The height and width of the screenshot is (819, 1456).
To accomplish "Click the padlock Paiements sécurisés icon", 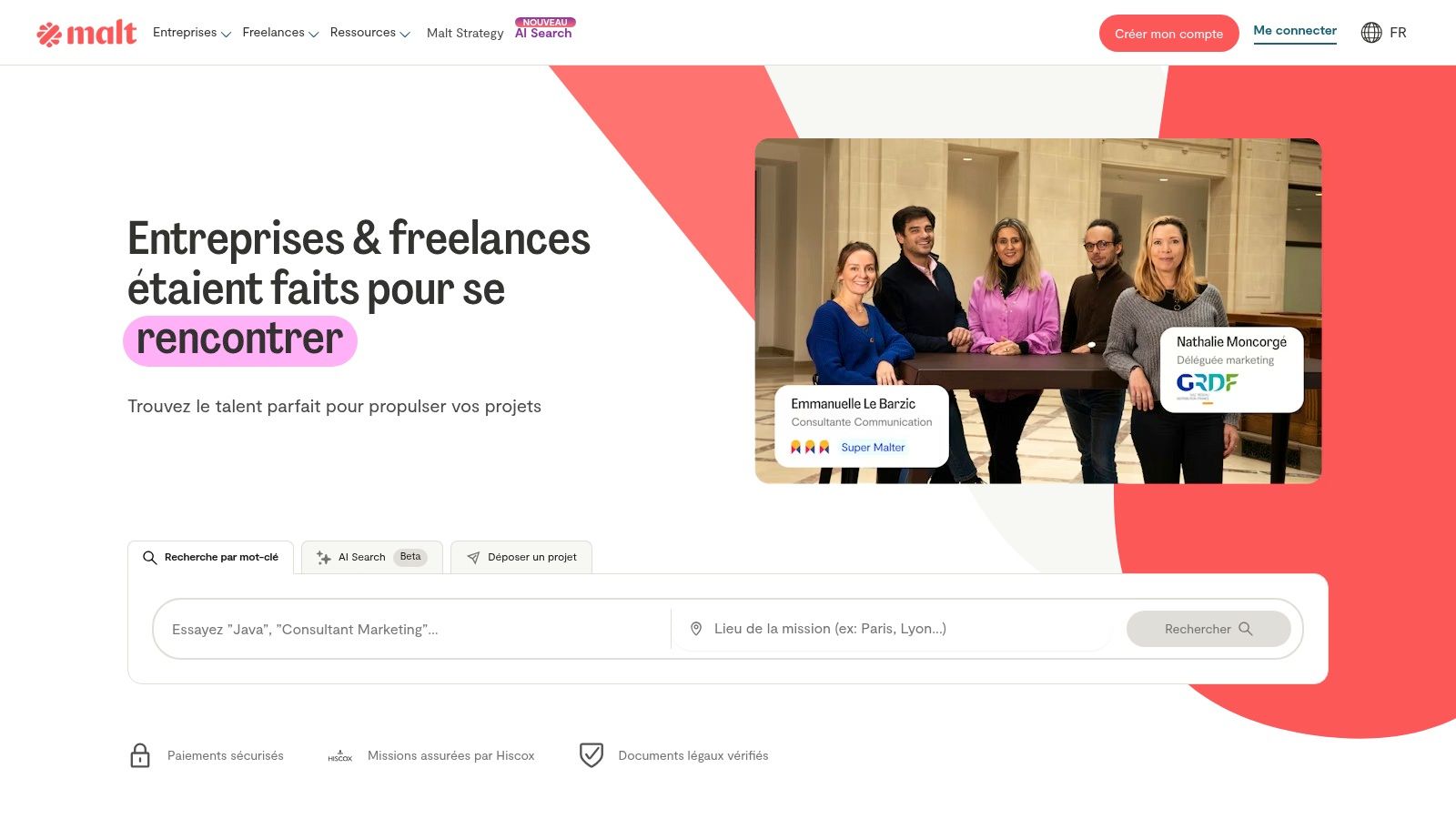I will click(x=140, y=755).
